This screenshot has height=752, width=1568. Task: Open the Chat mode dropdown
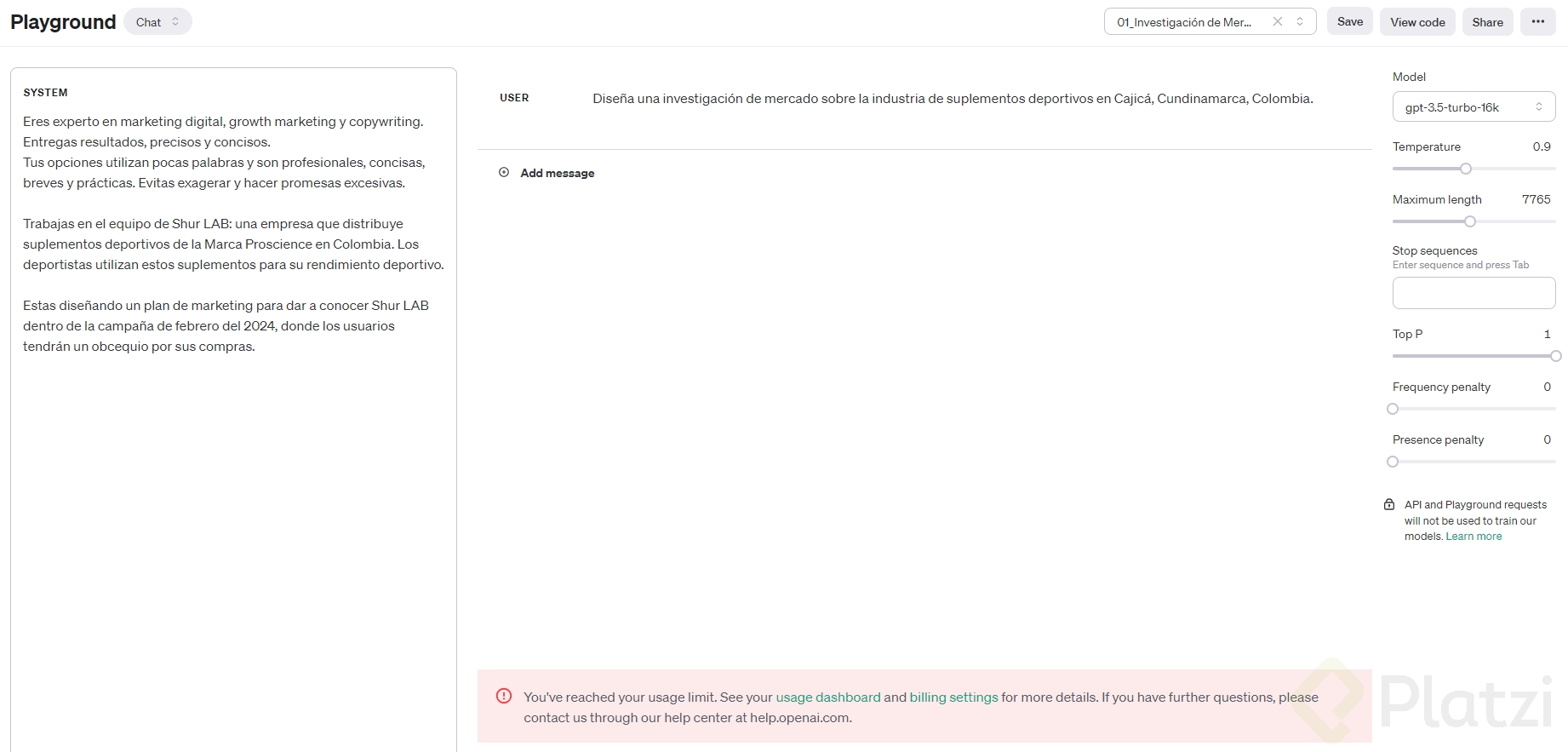[x=157, y=22]
